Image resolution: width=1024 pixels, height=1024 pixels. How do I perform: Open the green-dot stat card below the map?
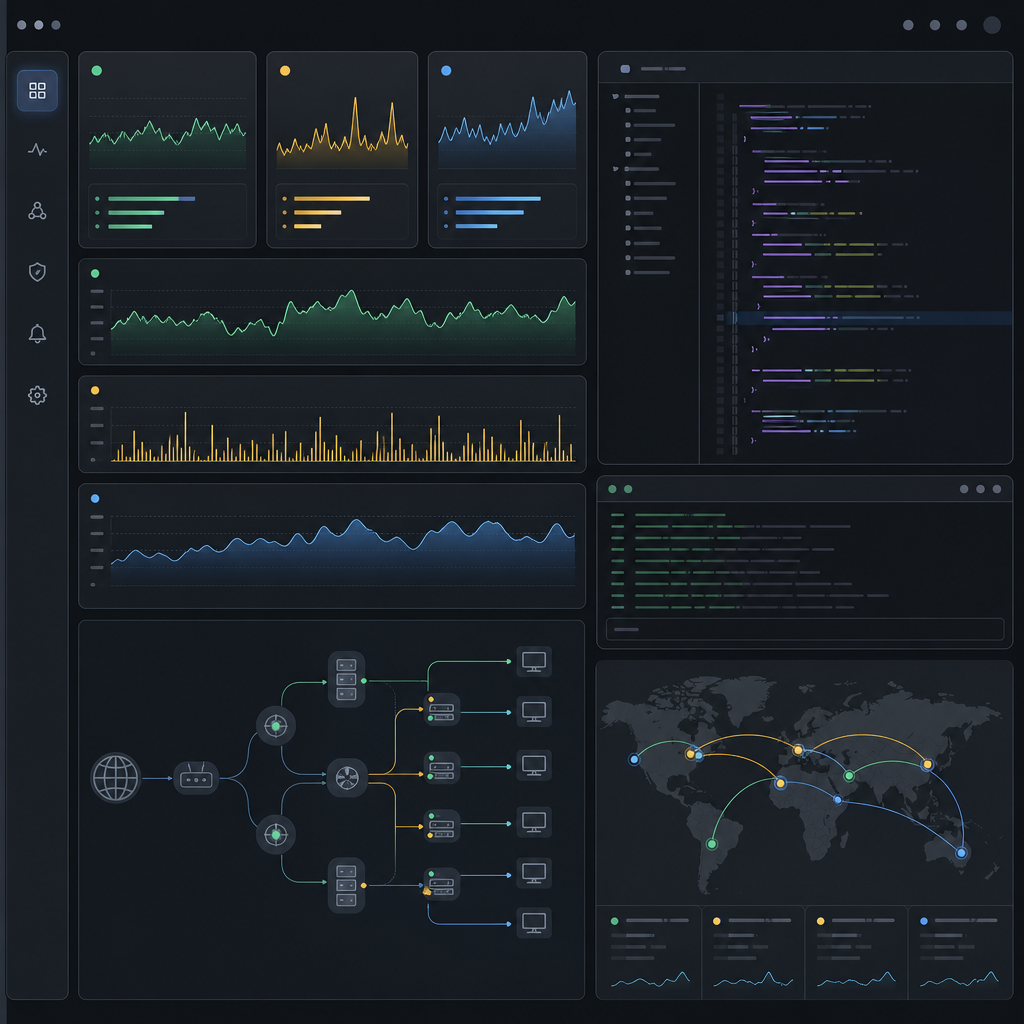(649, 952)
